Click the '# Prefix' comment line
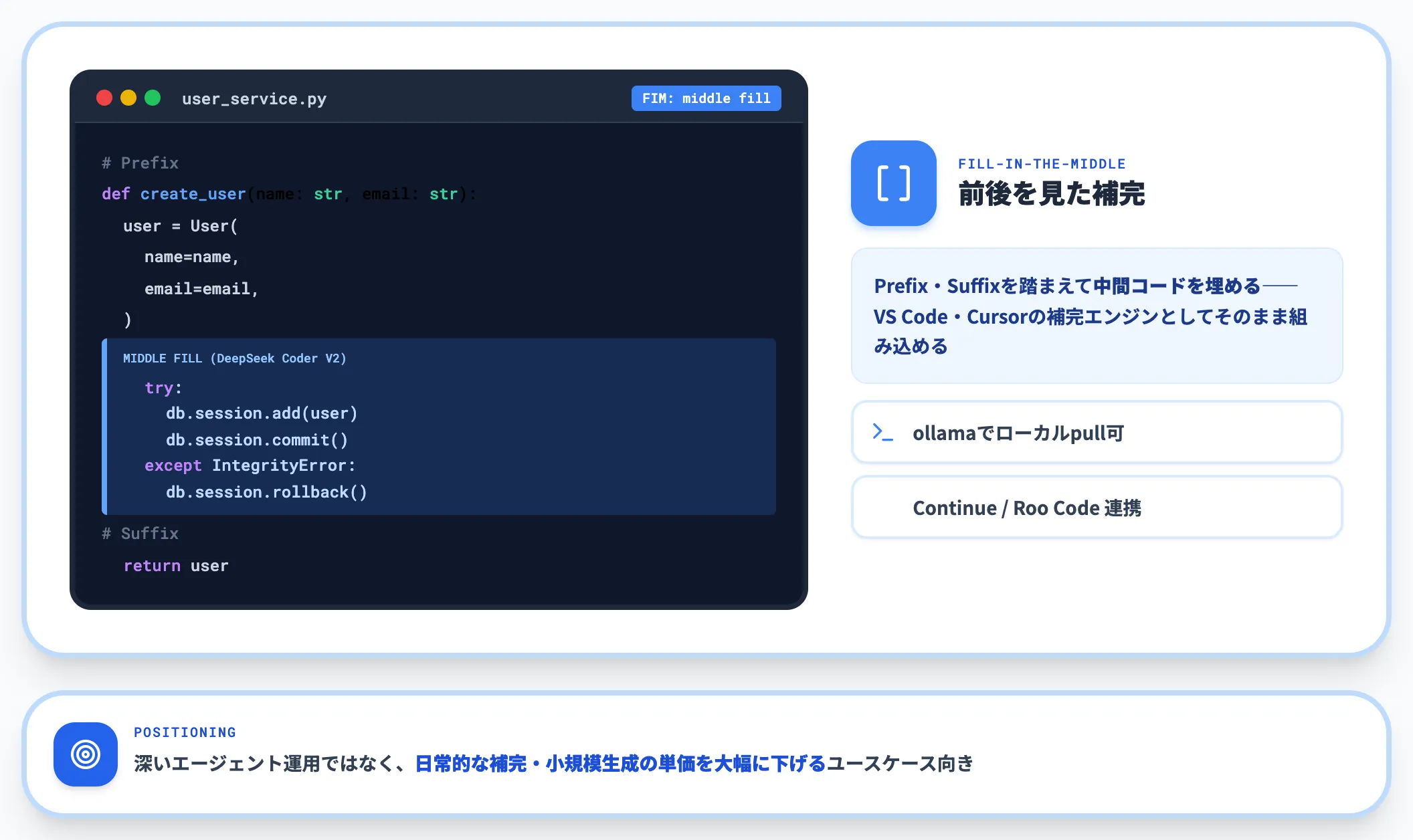This screenshot has width=1413, height=840. (140, 163)
